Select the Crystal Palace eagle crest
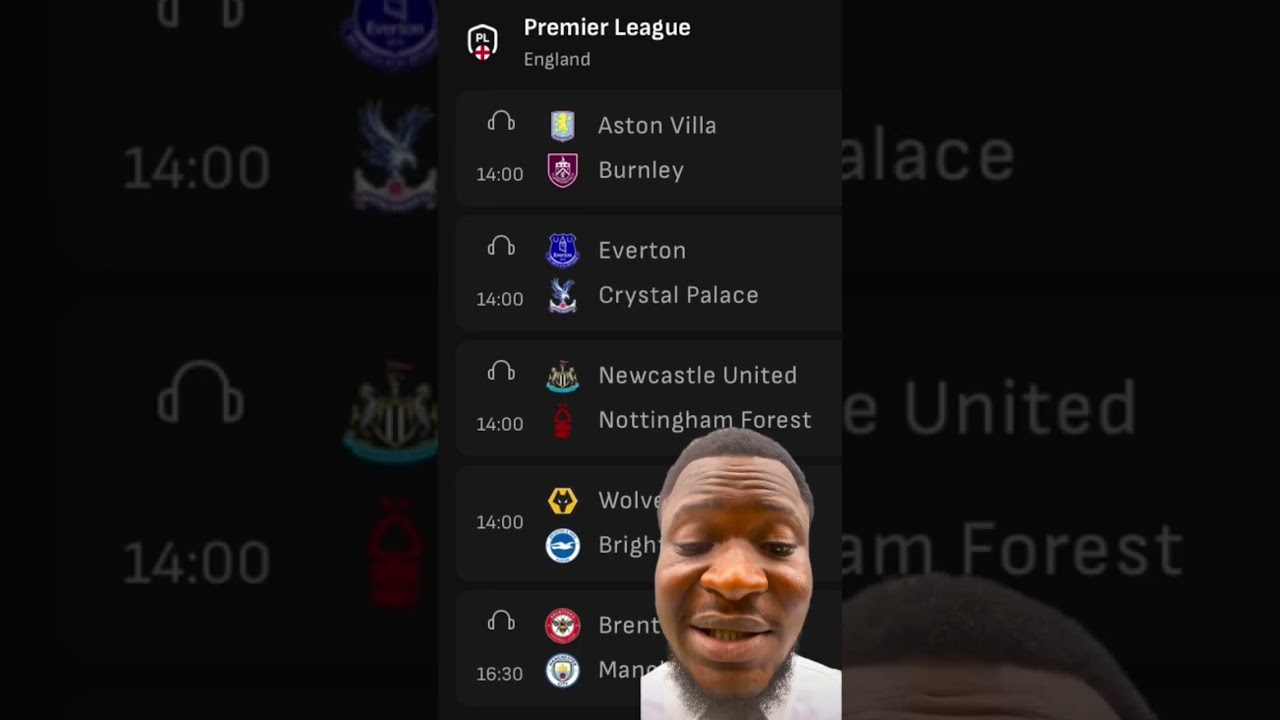This screenshot has height=720, width=1280. 563,295
